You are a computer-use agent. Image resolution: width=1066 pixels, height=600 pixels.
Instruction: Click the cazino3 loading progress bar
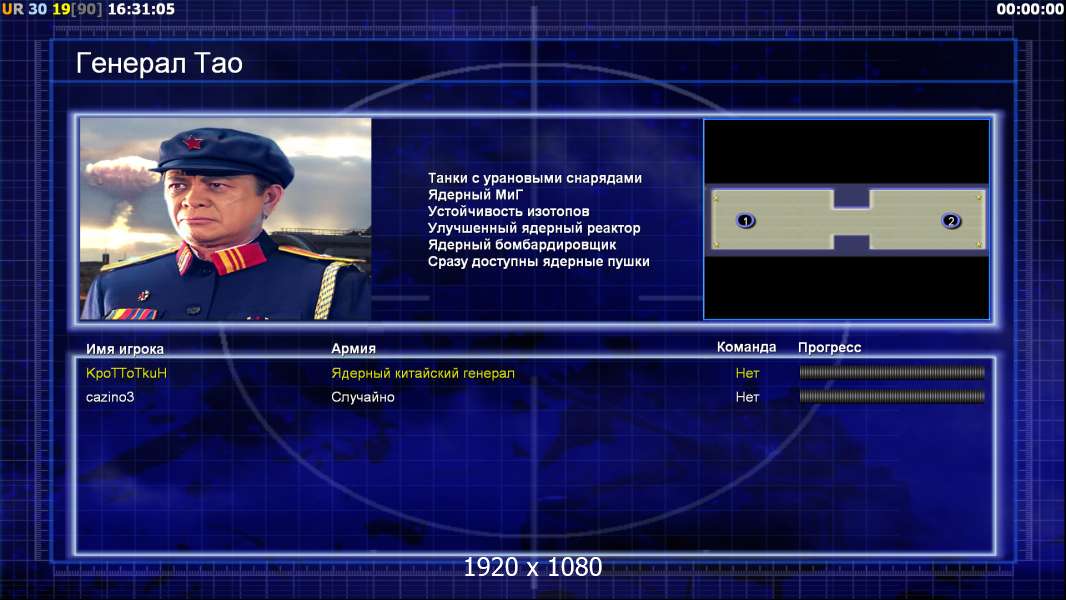click(892, 396)
